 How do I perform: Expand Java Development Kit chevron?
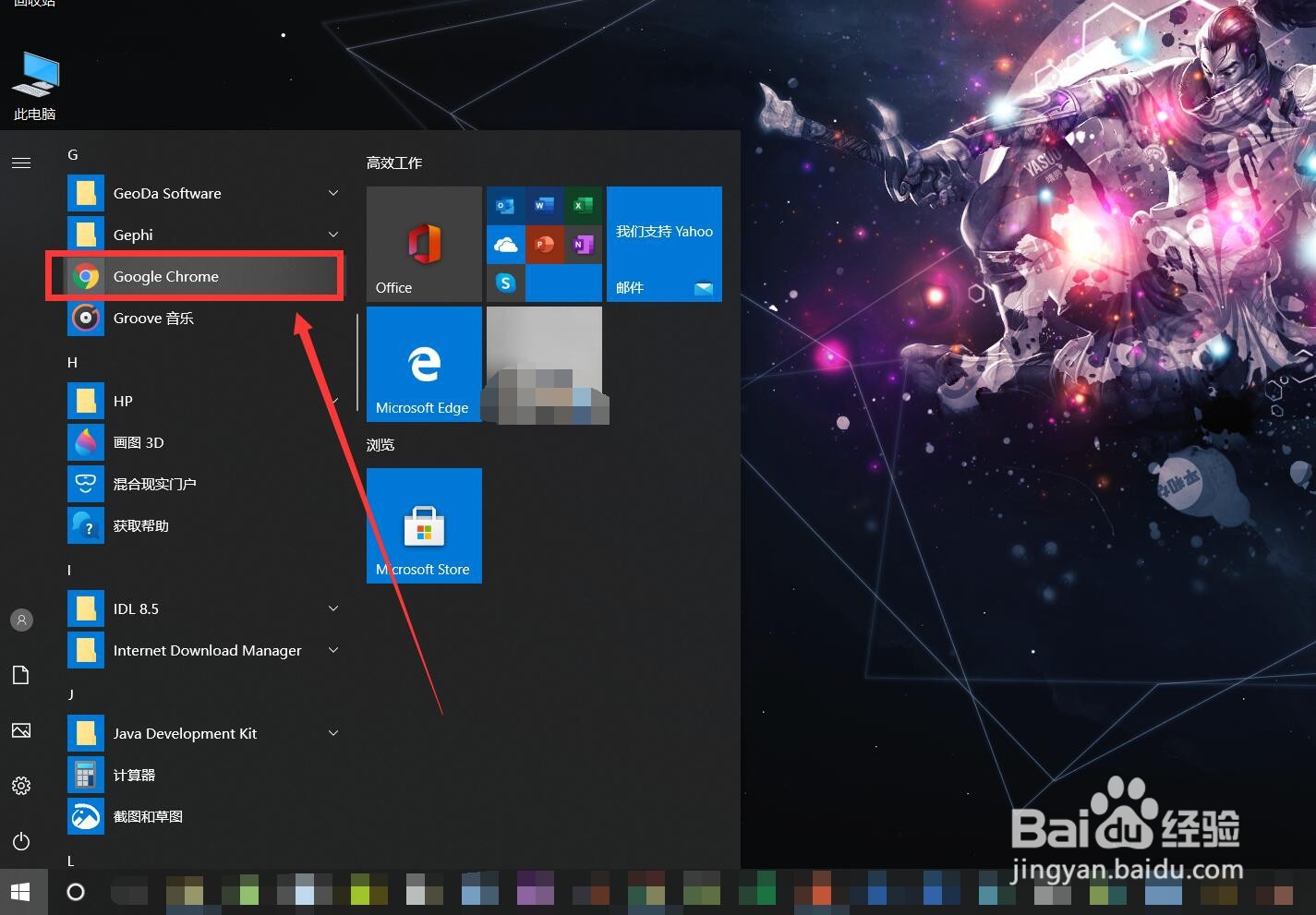tap(333, 733)
